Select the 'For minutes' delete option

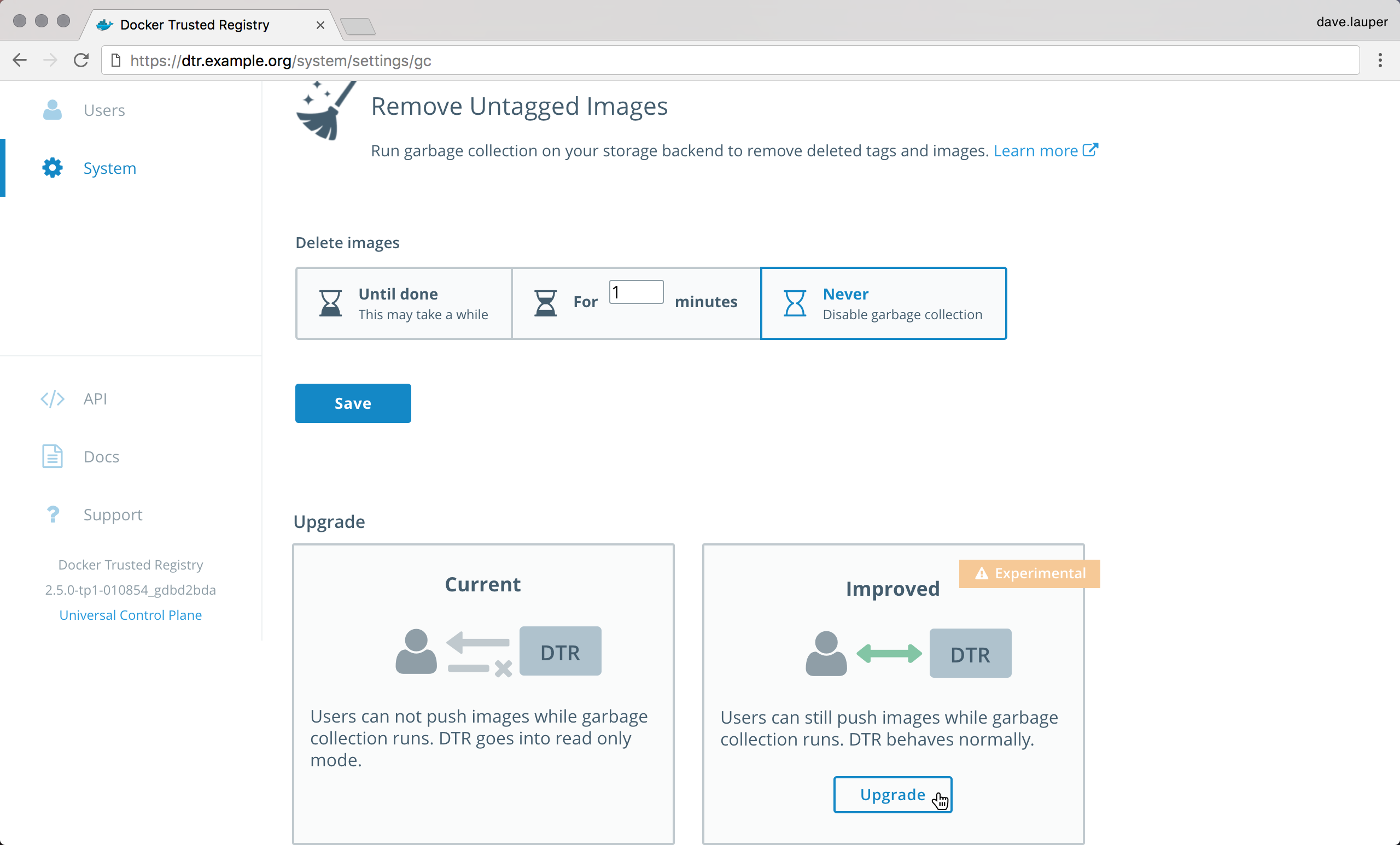(585, 303)
